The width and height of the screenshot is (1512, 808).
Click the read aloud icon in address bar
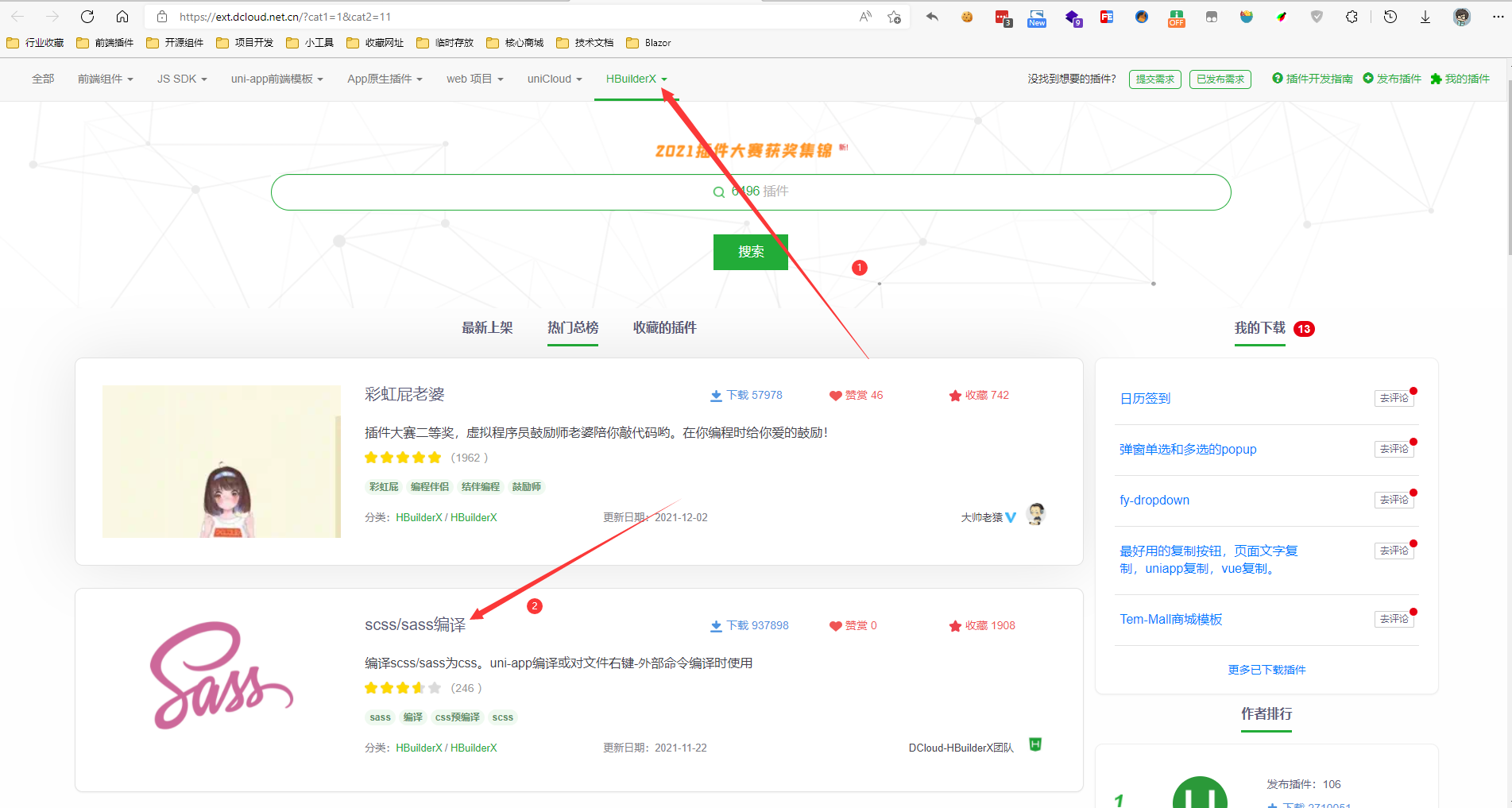click(865, 17)
